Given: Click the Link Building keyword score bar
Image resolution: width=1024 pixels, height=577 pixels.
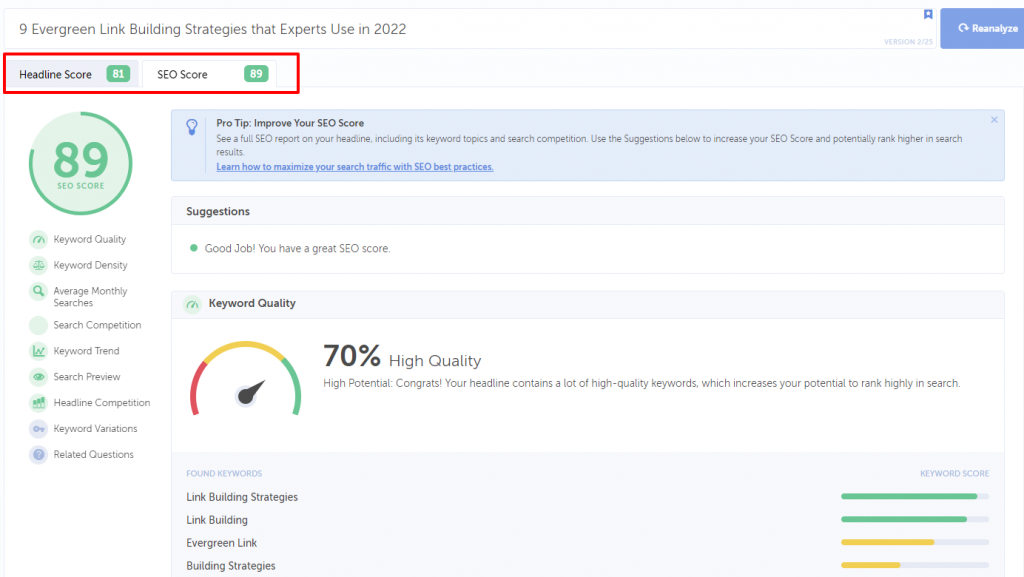Looking at the screenshot, I should [915, 520].
